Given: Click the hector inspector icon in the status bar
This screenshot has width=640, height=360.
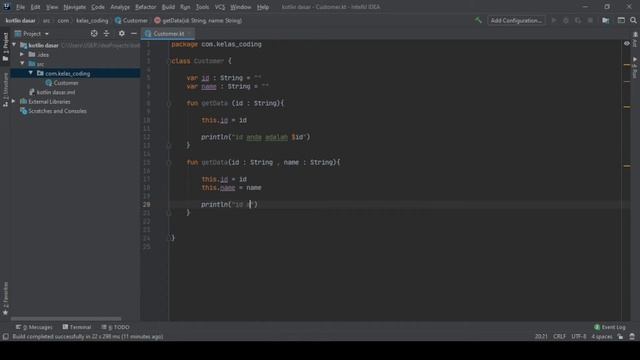Looking at the screenshot, I should pos(632,337).
